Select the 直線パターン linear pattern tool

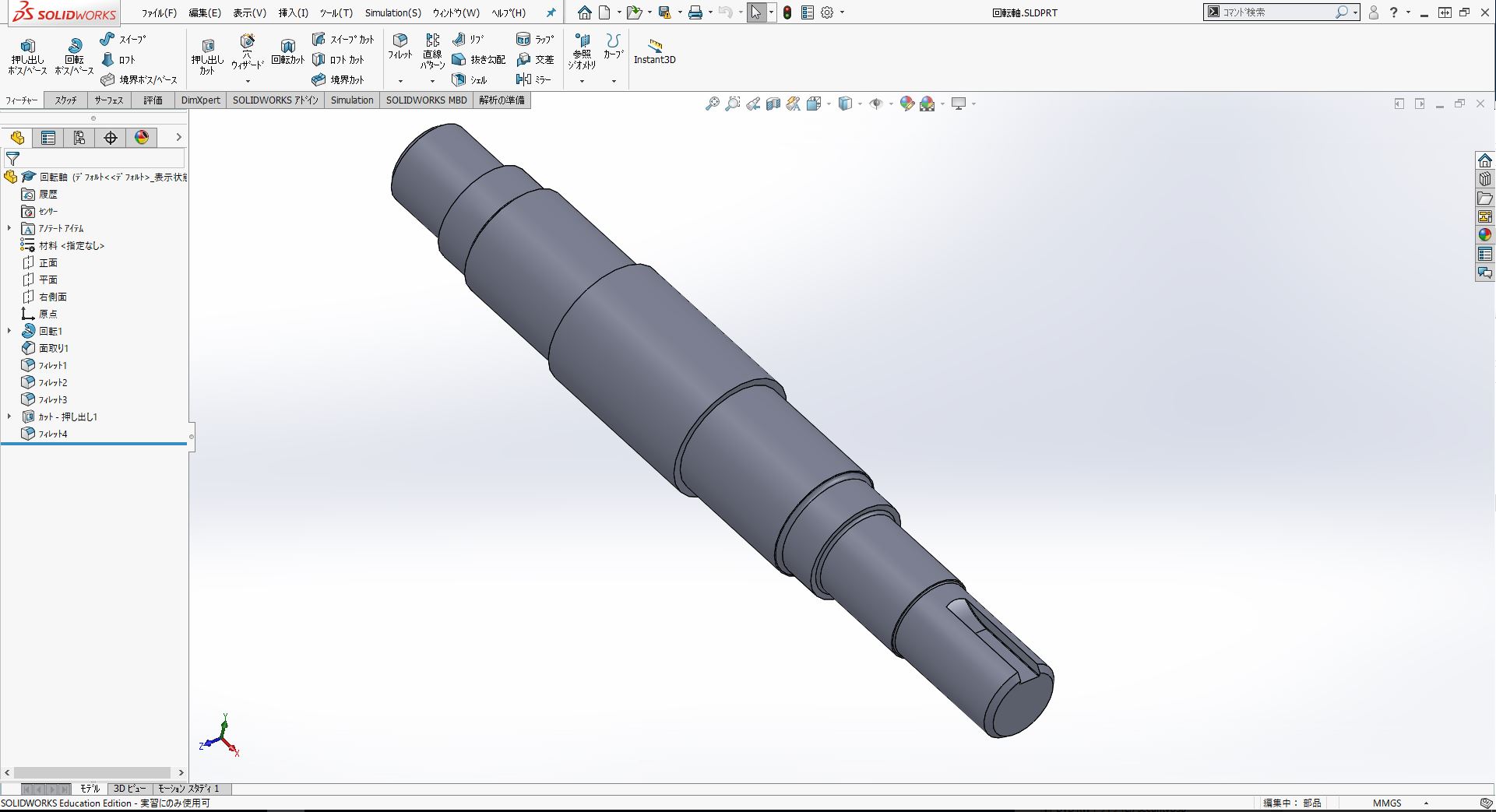pyautogui.click(x=432, y=51)
